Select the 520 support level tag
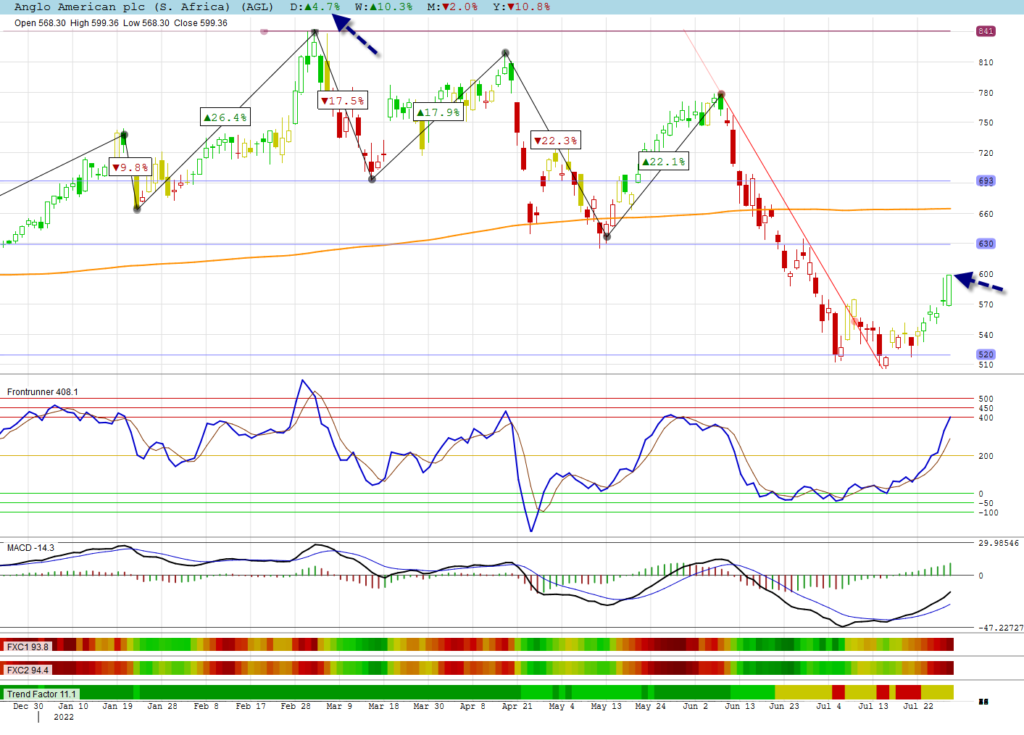This screenshot has height=735, width=1024. tap(985, 355)
